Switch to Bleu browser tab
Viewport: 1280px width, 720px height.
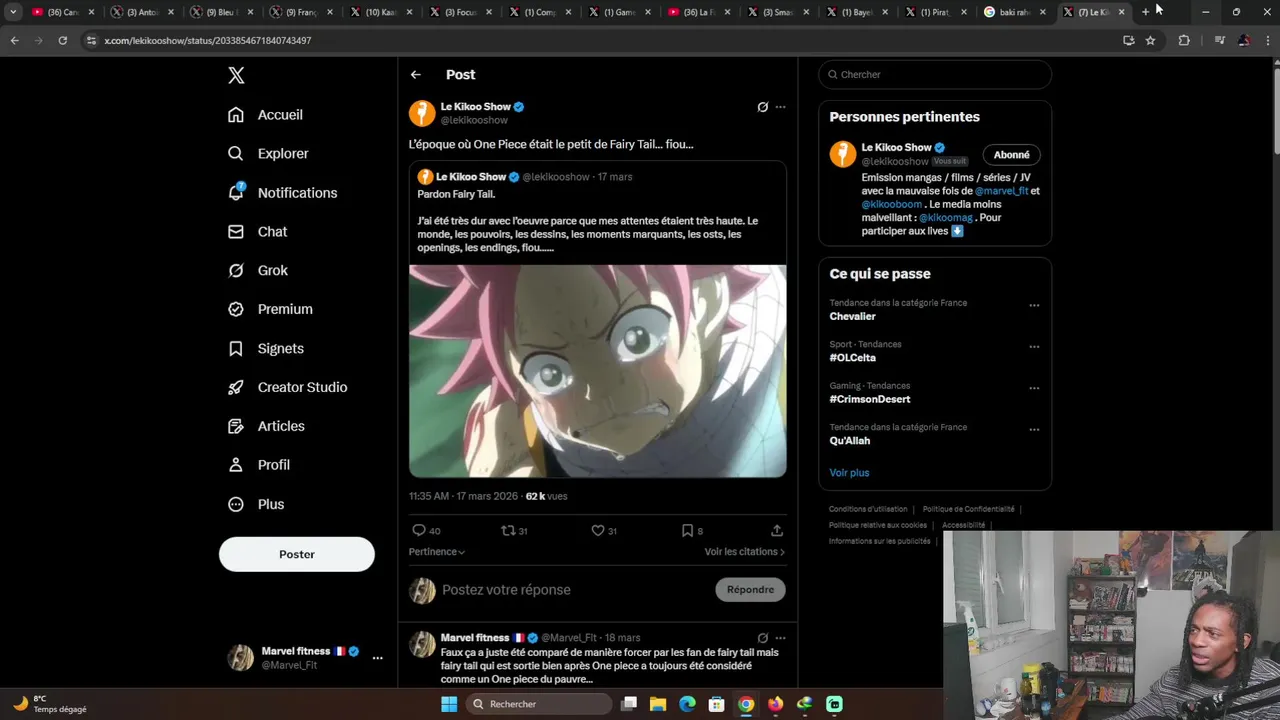tap(223, 12)
